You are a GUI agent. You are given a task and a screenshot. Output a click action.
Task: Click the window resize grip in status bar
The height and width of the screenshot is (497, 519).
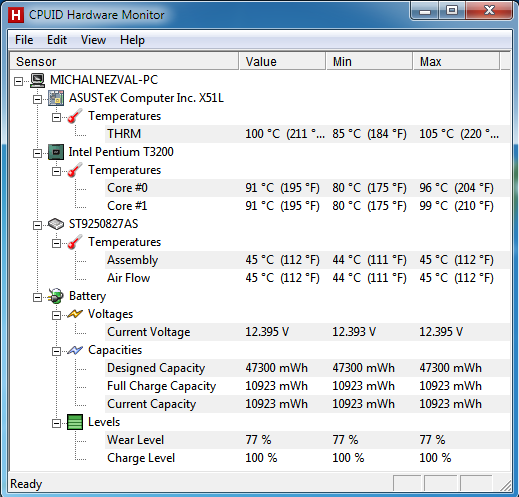point(505,485)
